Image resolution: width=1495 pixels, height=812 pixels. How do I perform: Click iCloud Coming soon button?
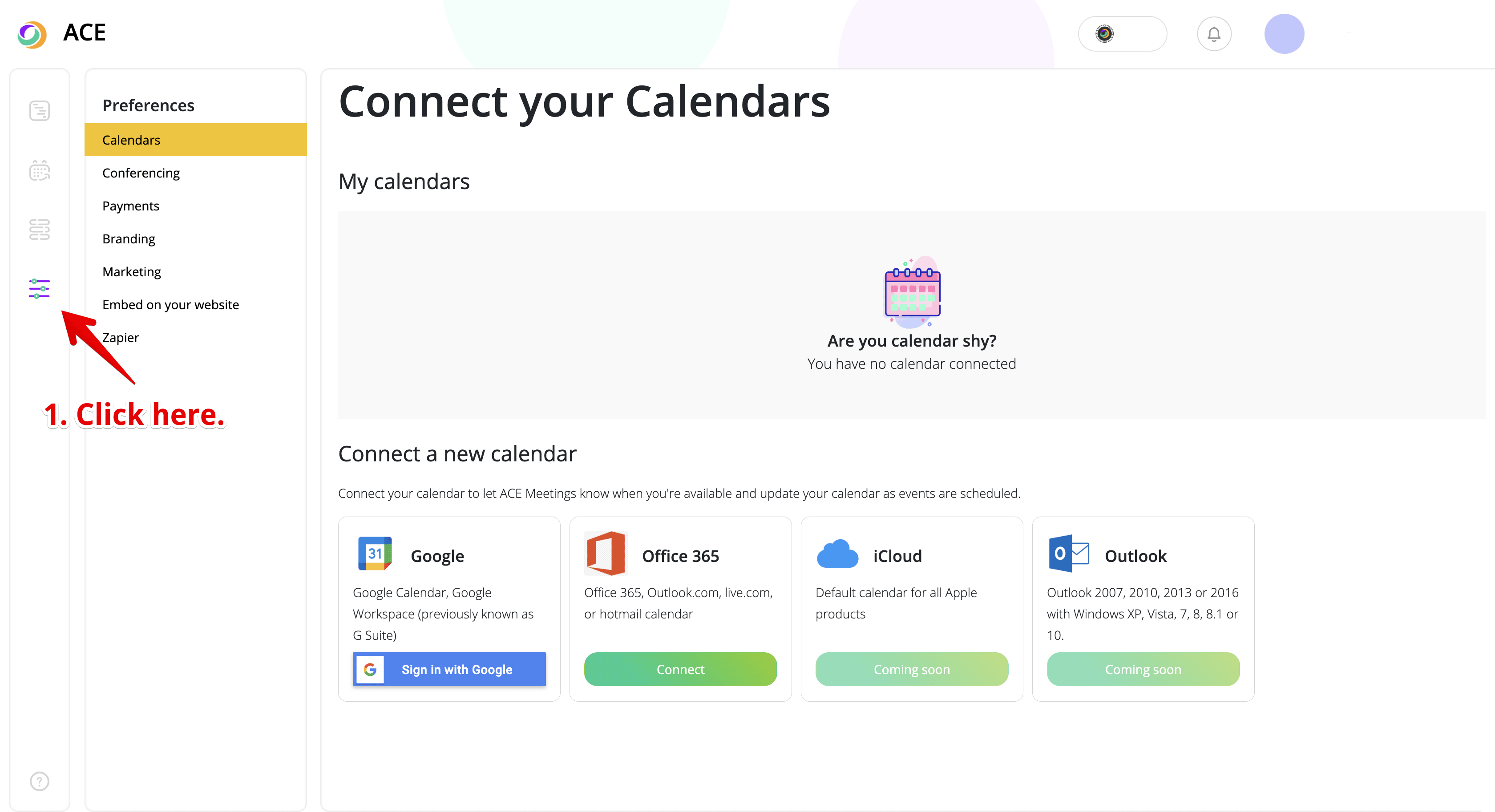[911, 669]
